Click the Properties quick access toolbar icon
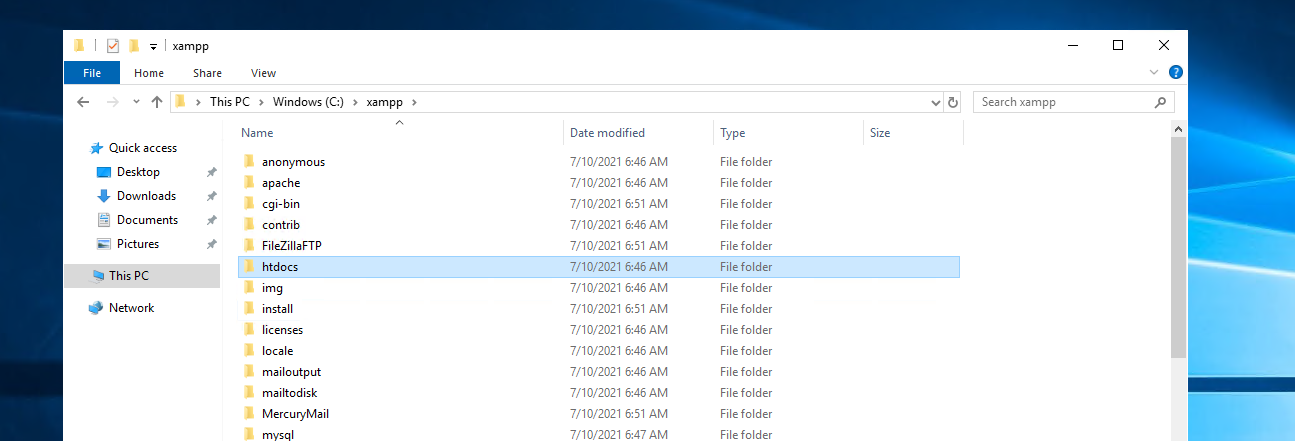The width and height of the screenshot is (1295, 441). [x=112, y=46]
